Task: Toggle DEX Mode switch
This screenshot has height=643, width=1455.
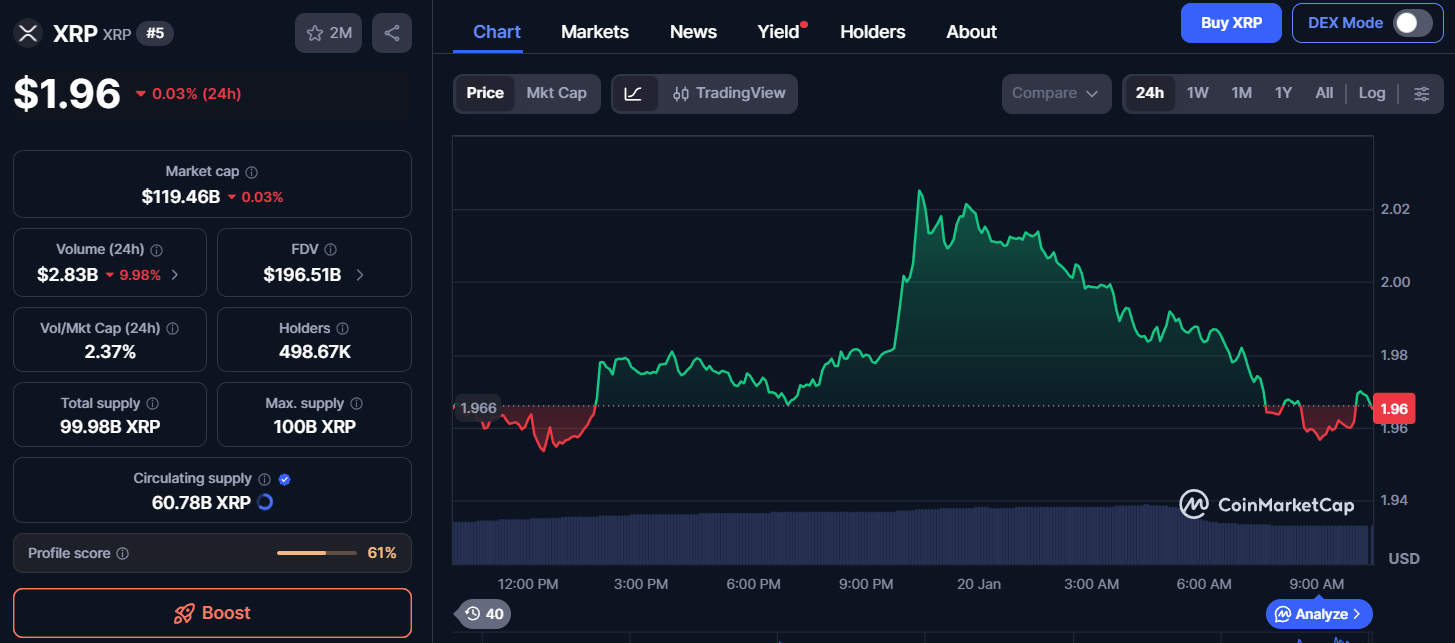Action: [1412, 23]
